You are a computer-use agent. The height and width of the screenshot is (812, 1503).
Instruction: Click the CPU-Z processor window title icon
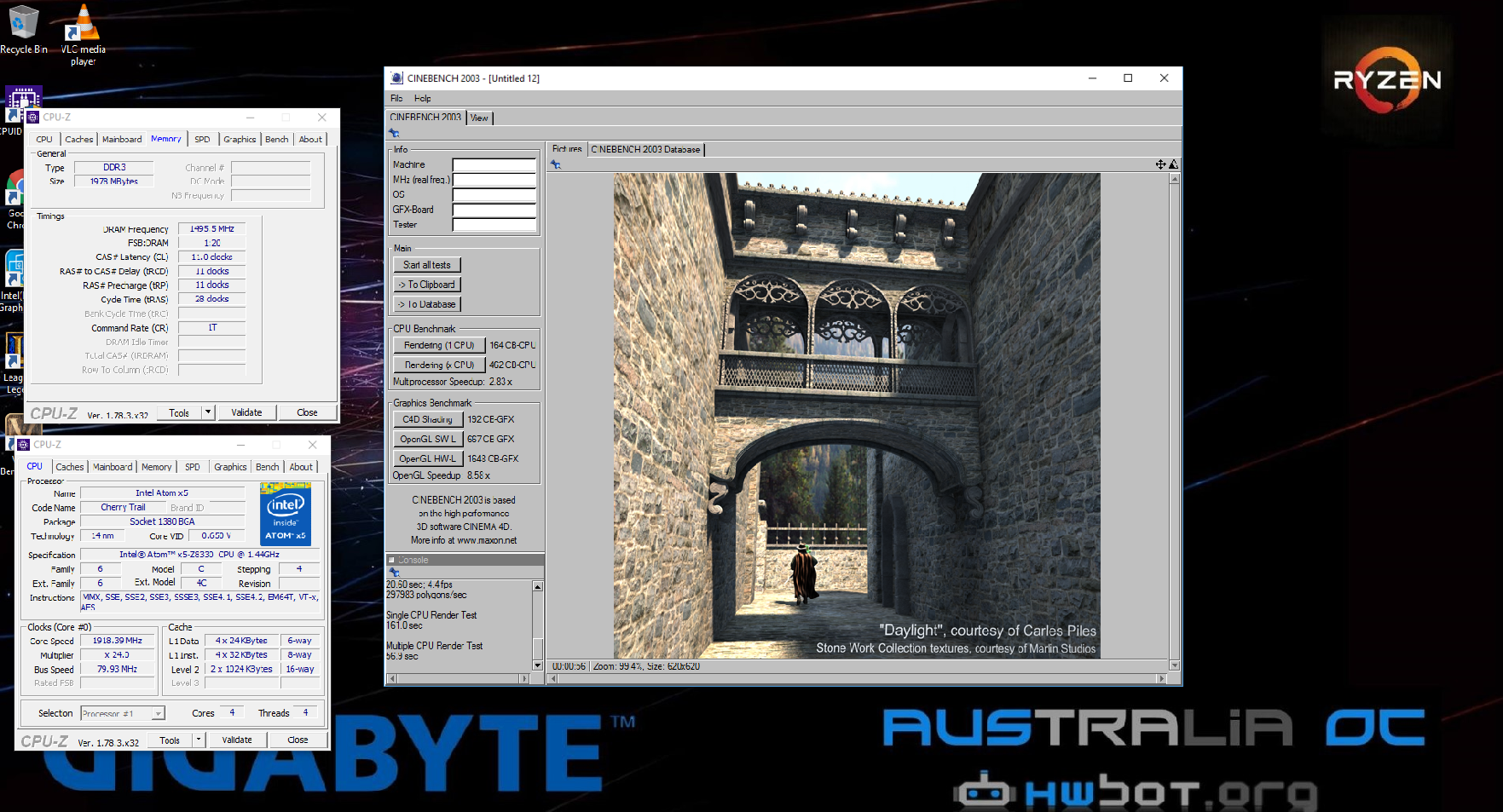(24, 445)
